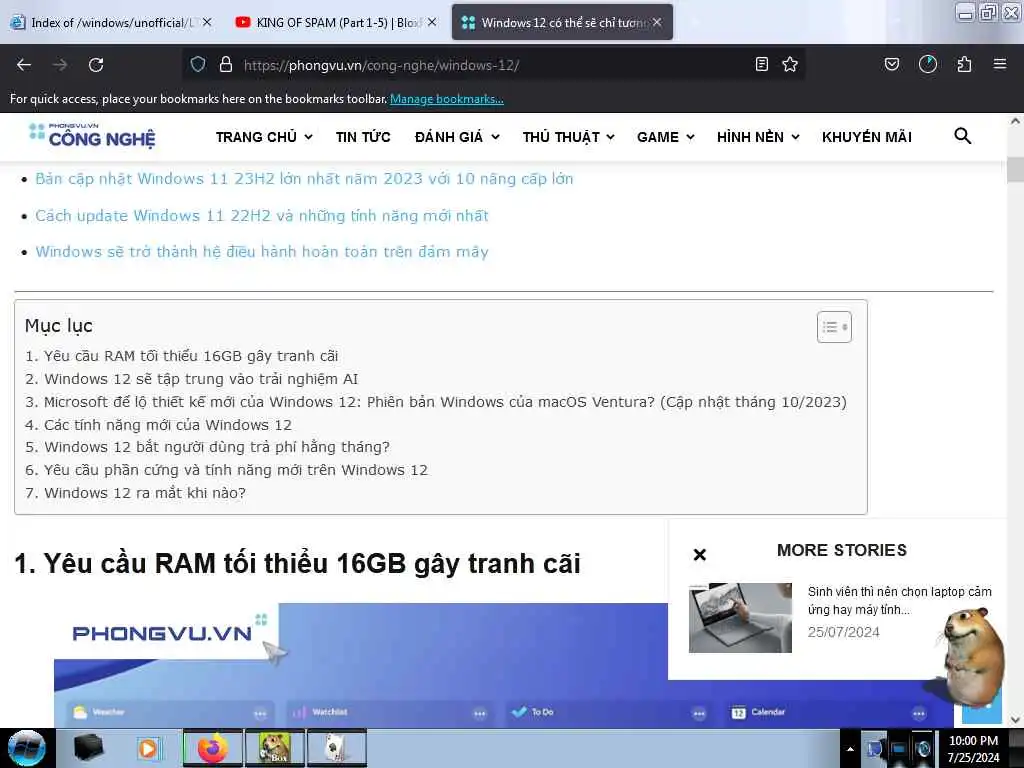
Task: Open link about Windows trên đám mây
Action: [x=262, y=251]
